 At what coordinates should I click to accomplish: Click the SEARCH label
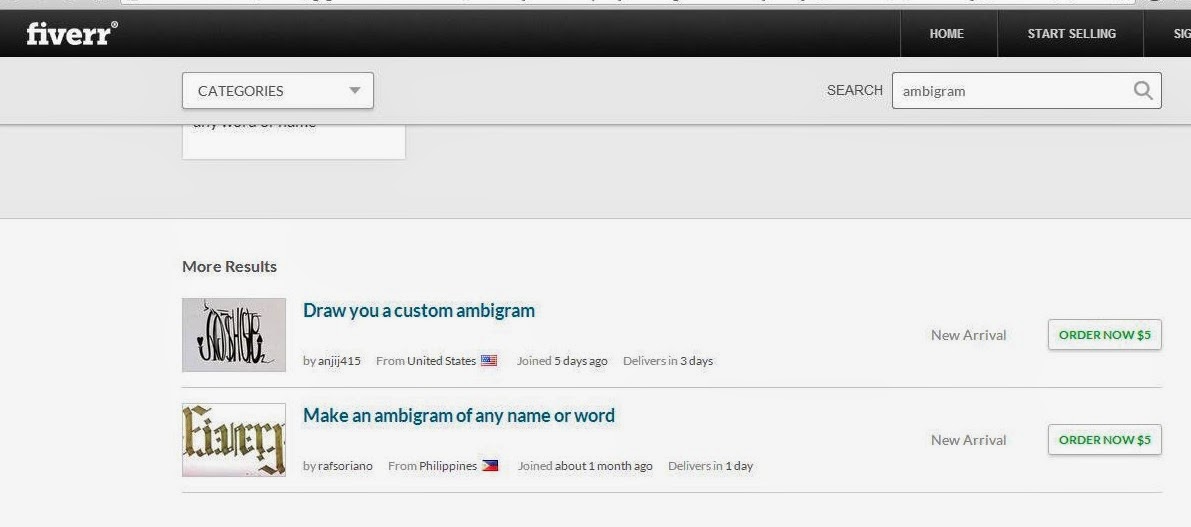[855, 90]
